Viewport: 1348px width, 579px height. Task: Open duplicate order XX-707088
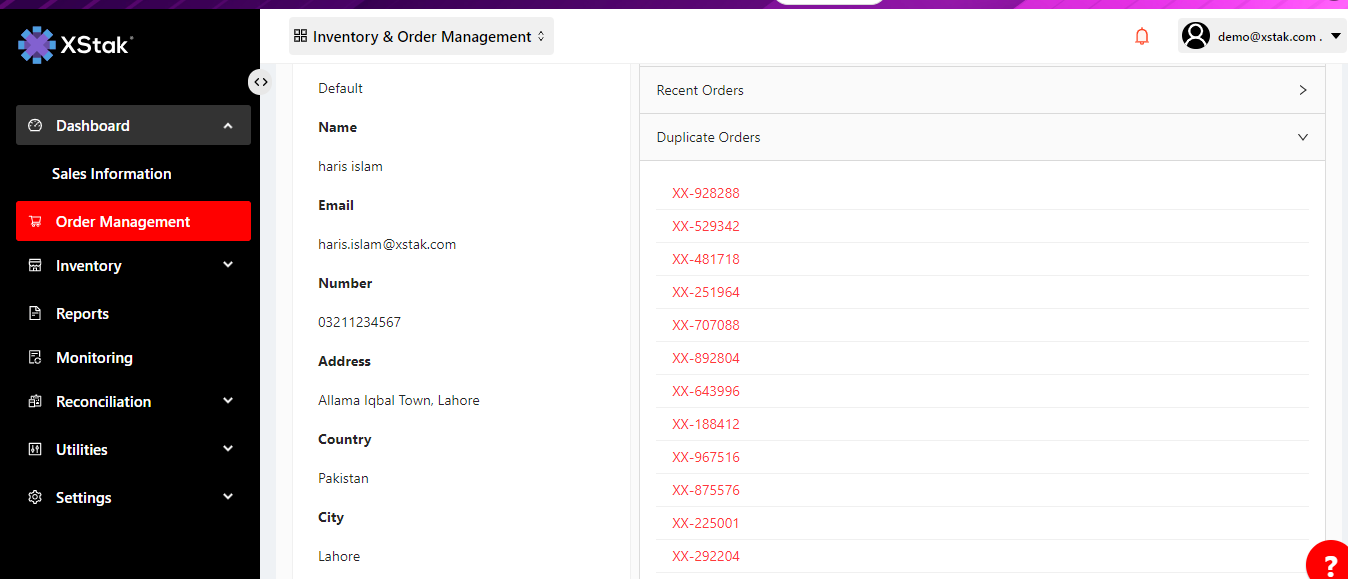point(706,325)
